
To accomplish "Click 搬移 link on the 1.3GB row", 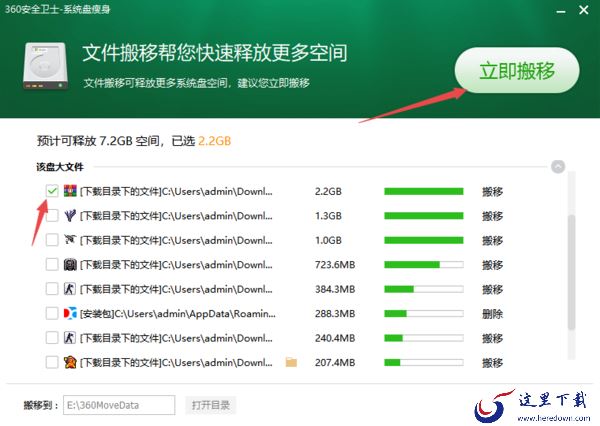I will click(x=492, y=216).
